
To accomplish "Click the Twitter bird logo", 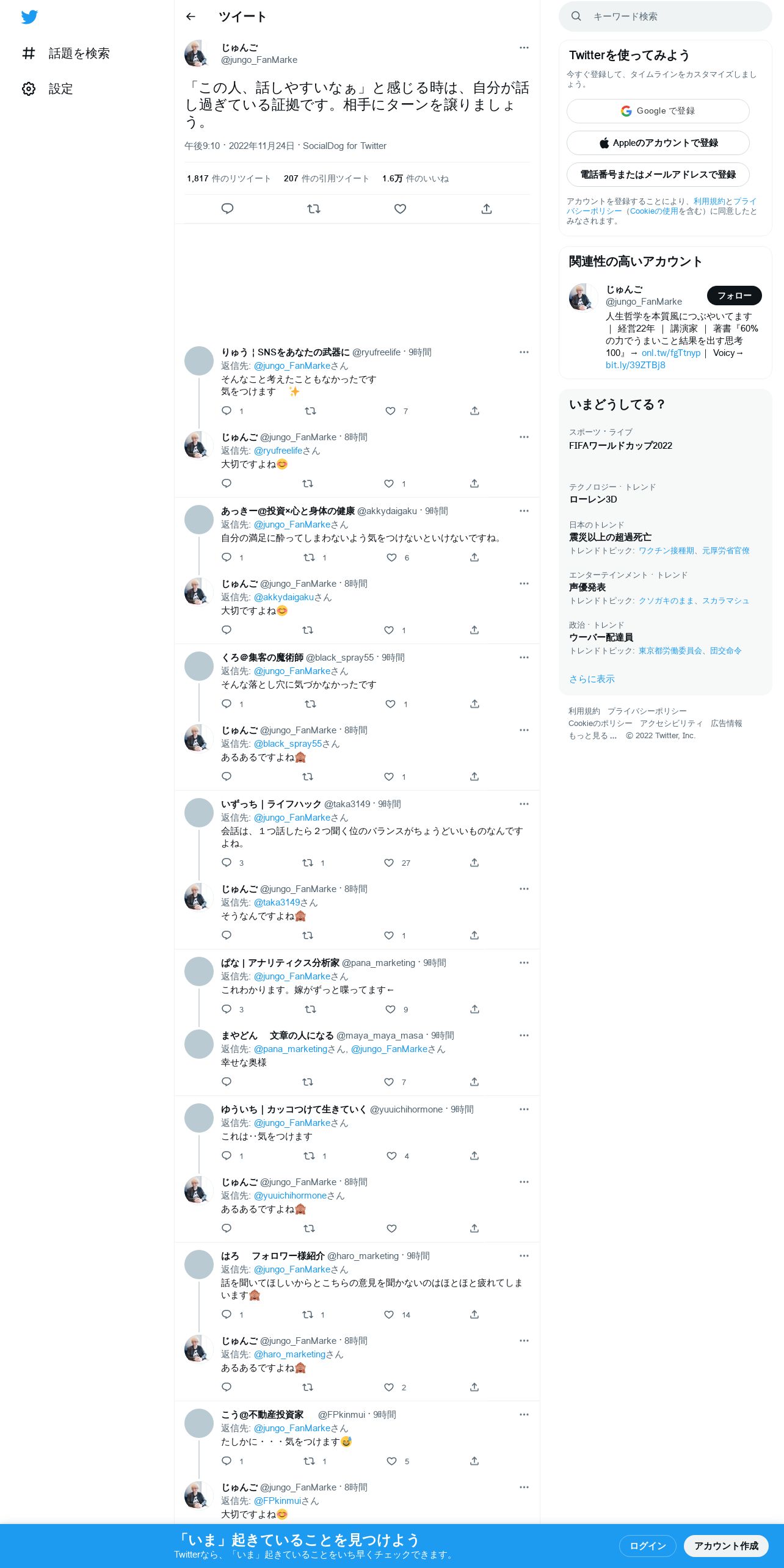I will tap(29, 17).
